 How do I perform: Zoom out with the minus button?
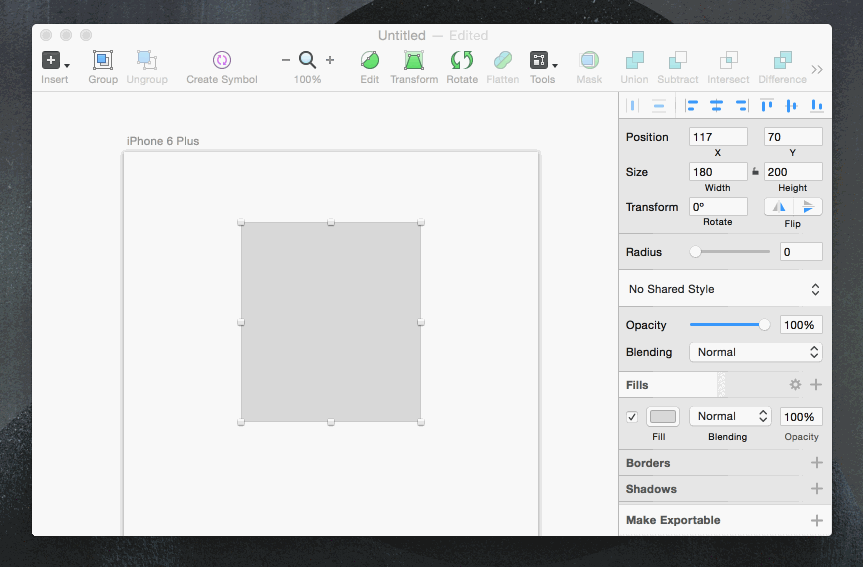point(286,60)
